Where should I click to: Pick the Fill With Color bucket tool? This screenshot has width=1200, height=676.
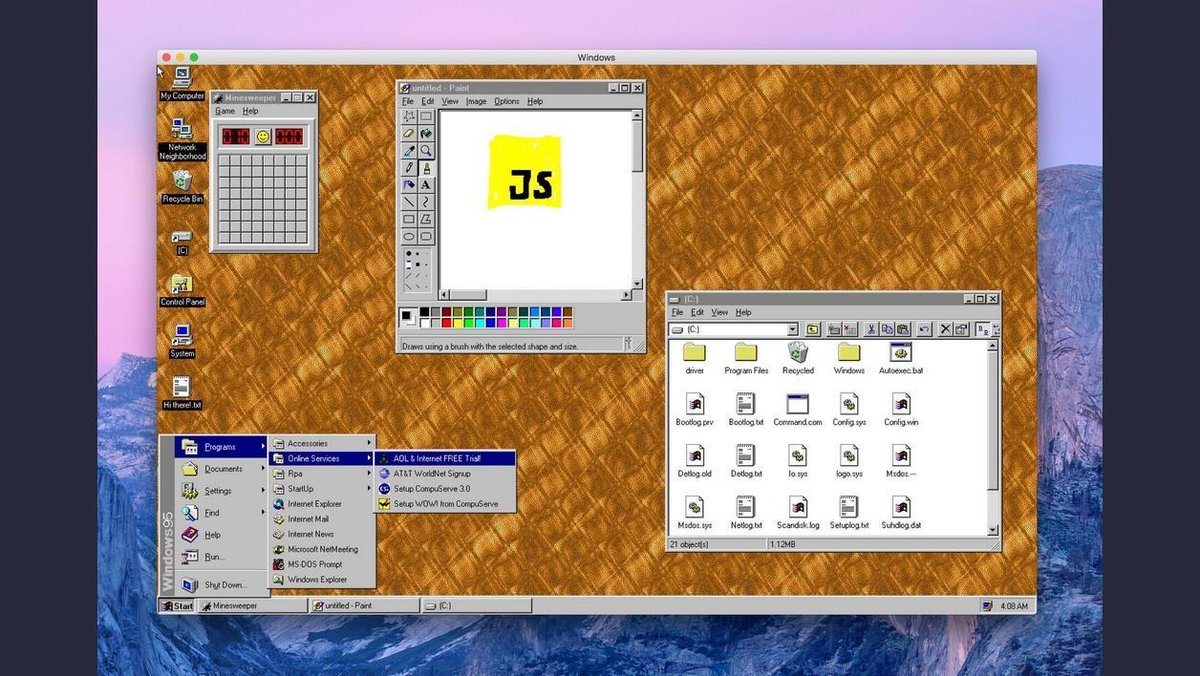click(426, 133)
